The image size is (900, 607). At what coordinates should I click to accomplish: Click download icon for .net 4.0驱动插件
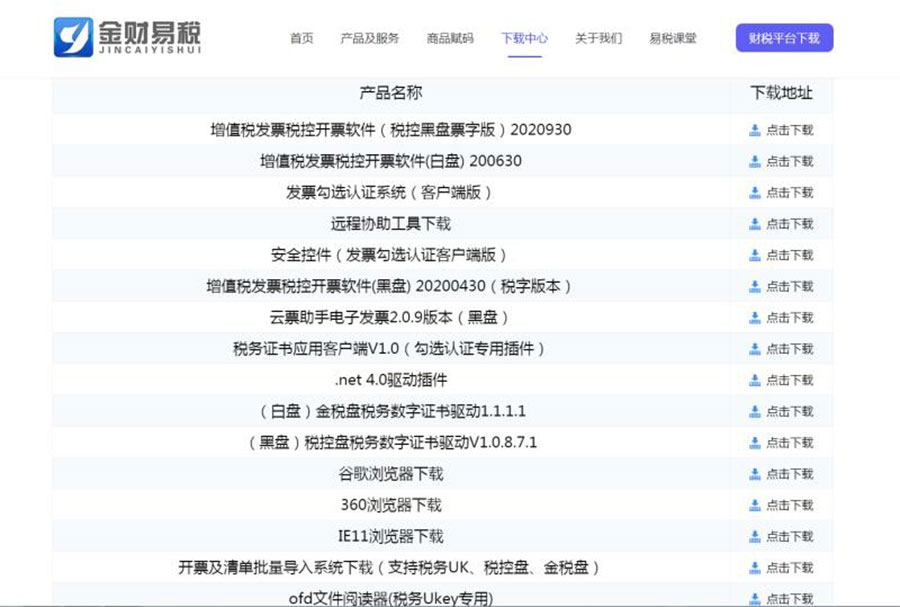(755, 380)
